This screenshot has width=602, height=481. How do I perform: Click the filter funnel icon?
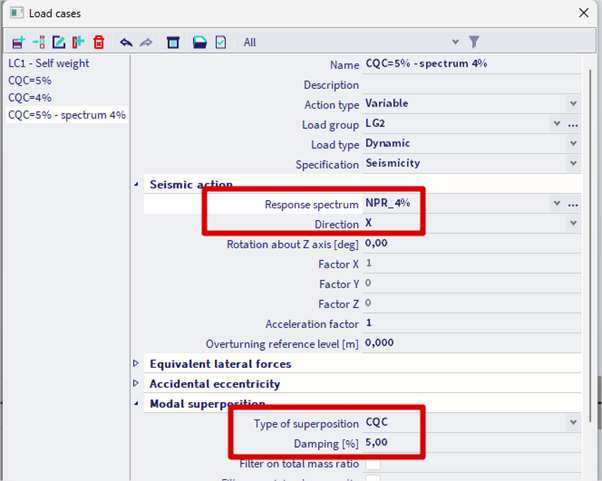(x=475, y=42)
